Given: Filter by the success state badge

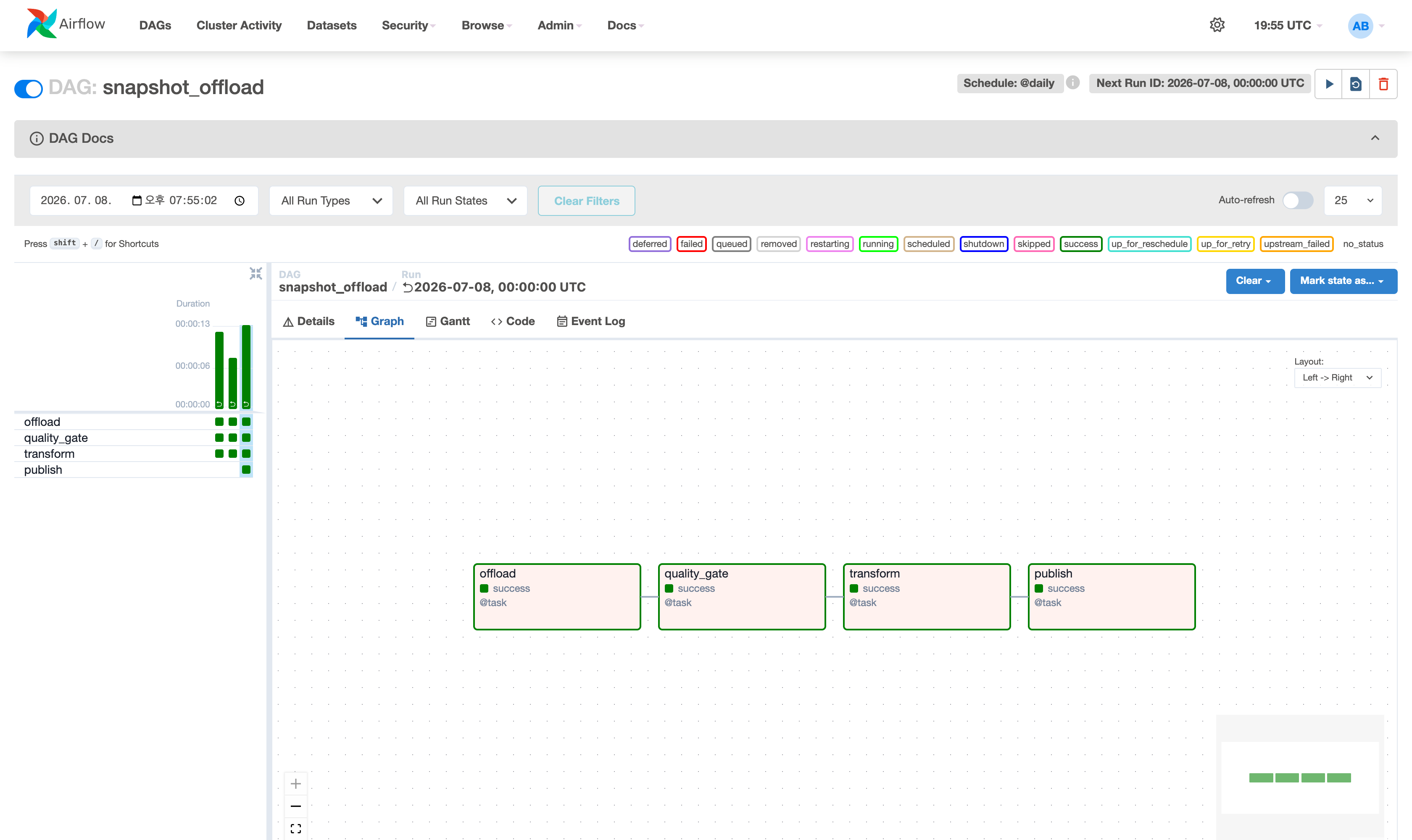Looking at the screenshot, I should coord(1081,244).
